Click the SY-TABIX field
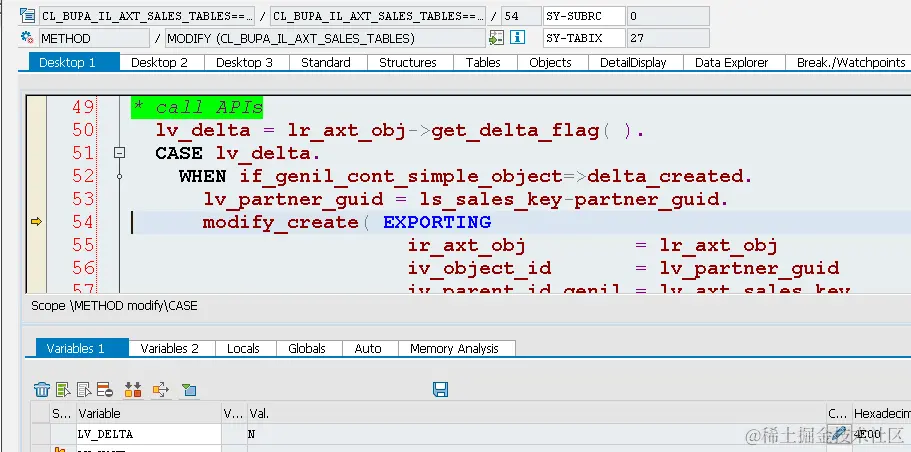 [584, 38]
